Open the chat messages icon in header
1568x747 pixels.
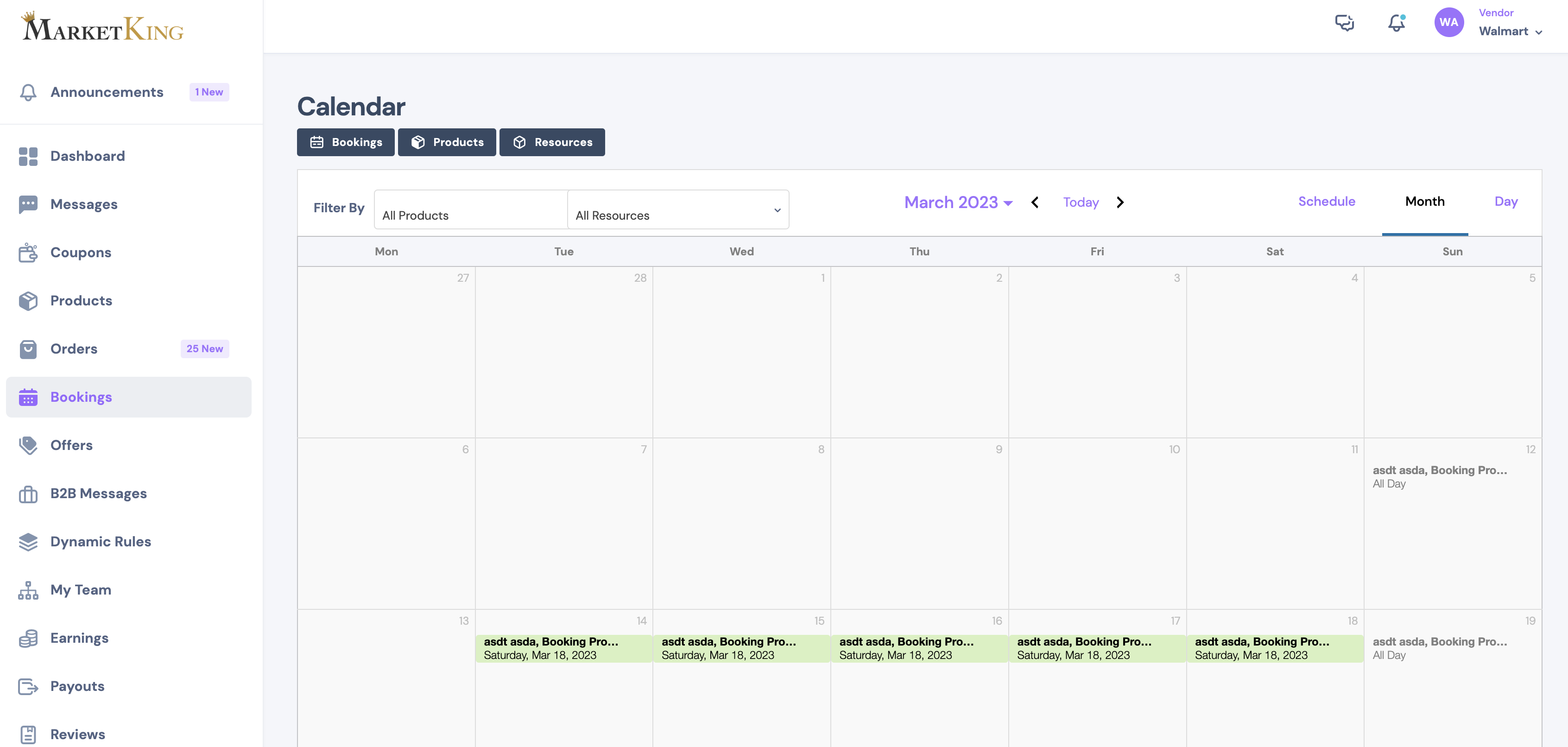coord(1344,23)
